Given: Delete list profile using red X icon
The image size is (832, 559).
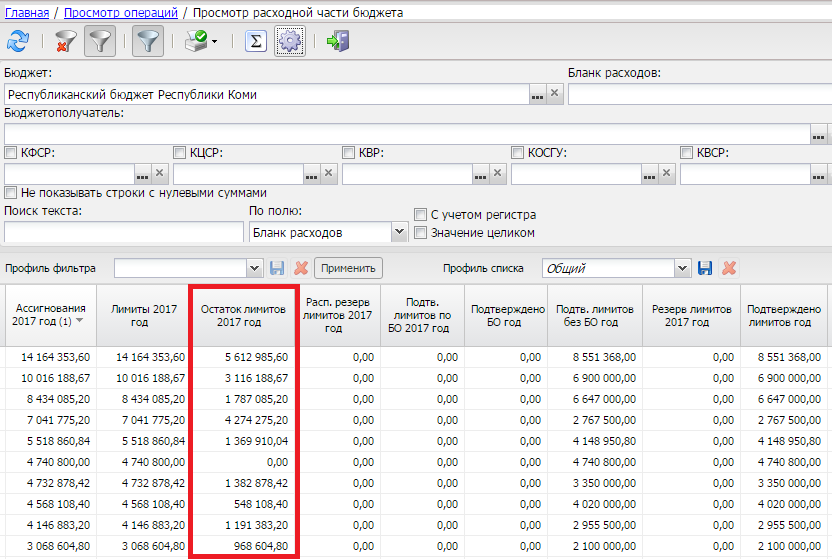Looking at the screenshot, I should coord(729,268).
